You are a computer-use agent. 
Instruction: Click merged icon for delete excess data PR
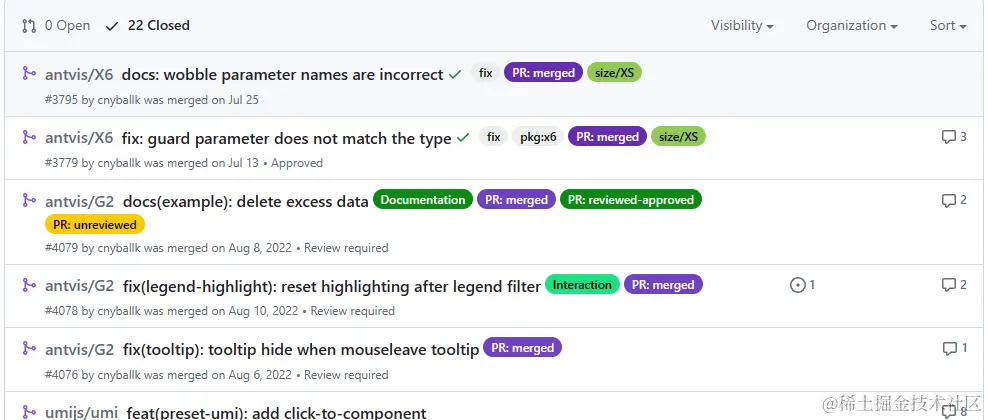(x=29, y=200)
